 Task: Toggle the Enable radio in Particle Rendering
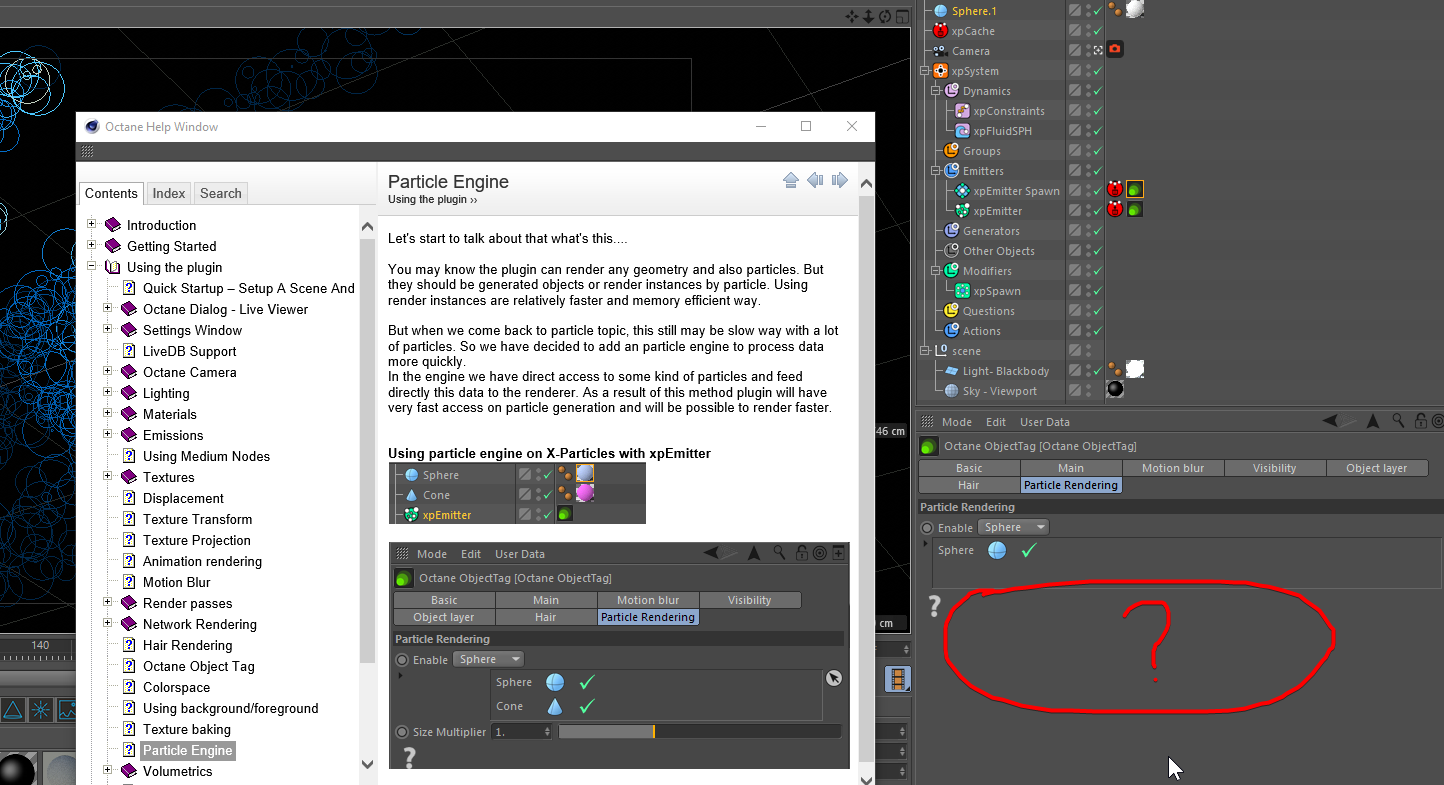click(927, 528)
